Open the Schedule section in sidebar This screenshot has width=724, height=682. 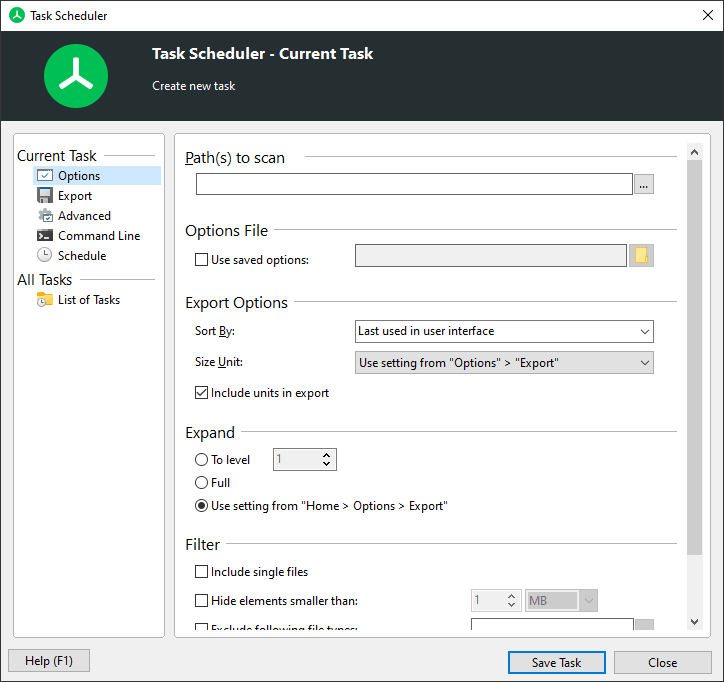click(82, 256)
